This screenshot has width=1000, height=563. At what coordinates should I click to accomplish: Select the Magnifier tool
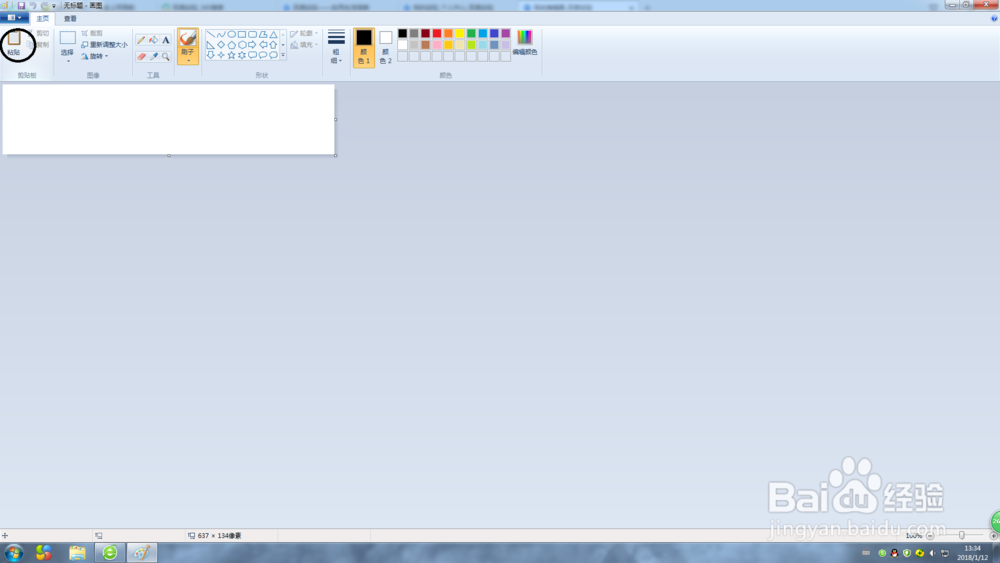click(x=166, y=56)
